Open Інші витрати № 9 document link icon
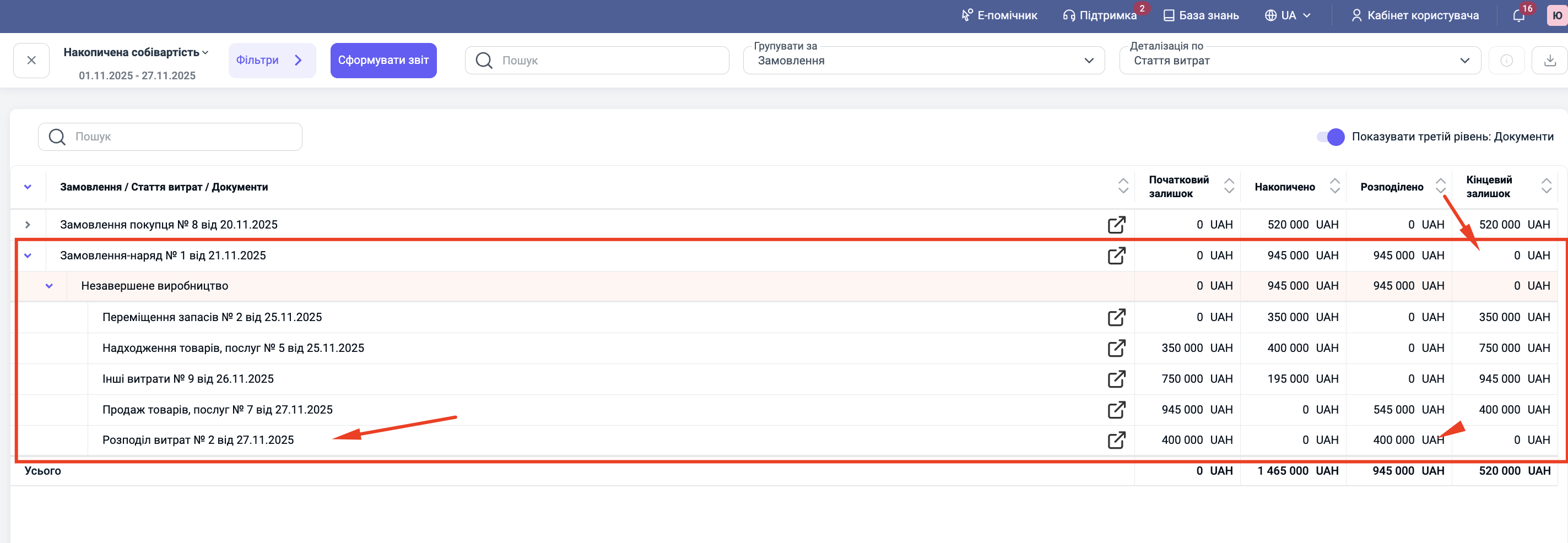 tap(1116, 379)
